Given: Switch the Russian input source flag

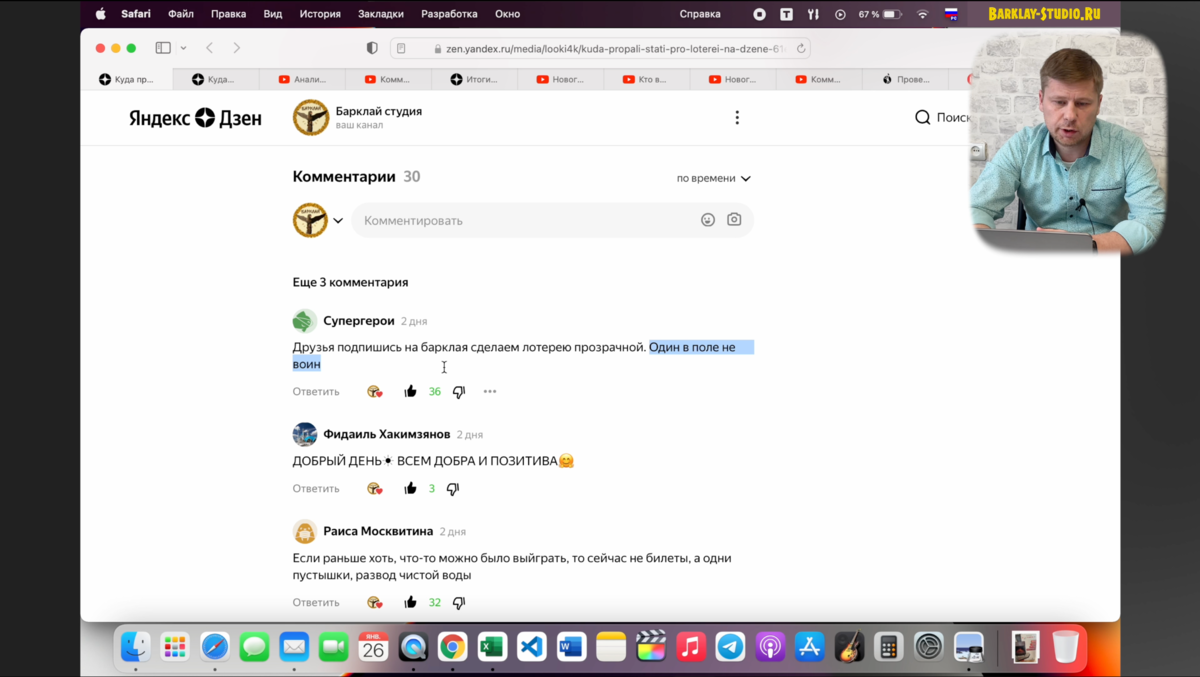Looking at the screenshot, I should point(951,14).
